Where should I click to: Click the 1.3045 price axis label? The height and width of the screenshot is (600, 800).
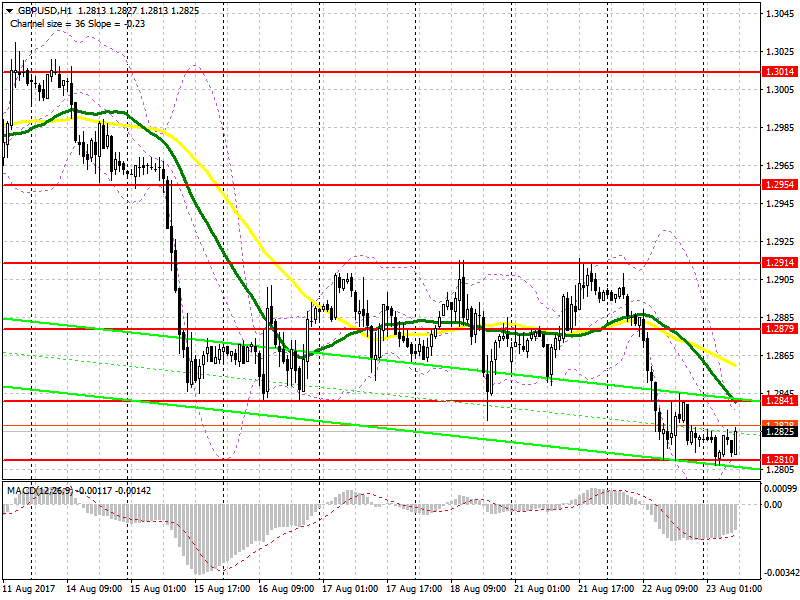[x=781, y=14]
